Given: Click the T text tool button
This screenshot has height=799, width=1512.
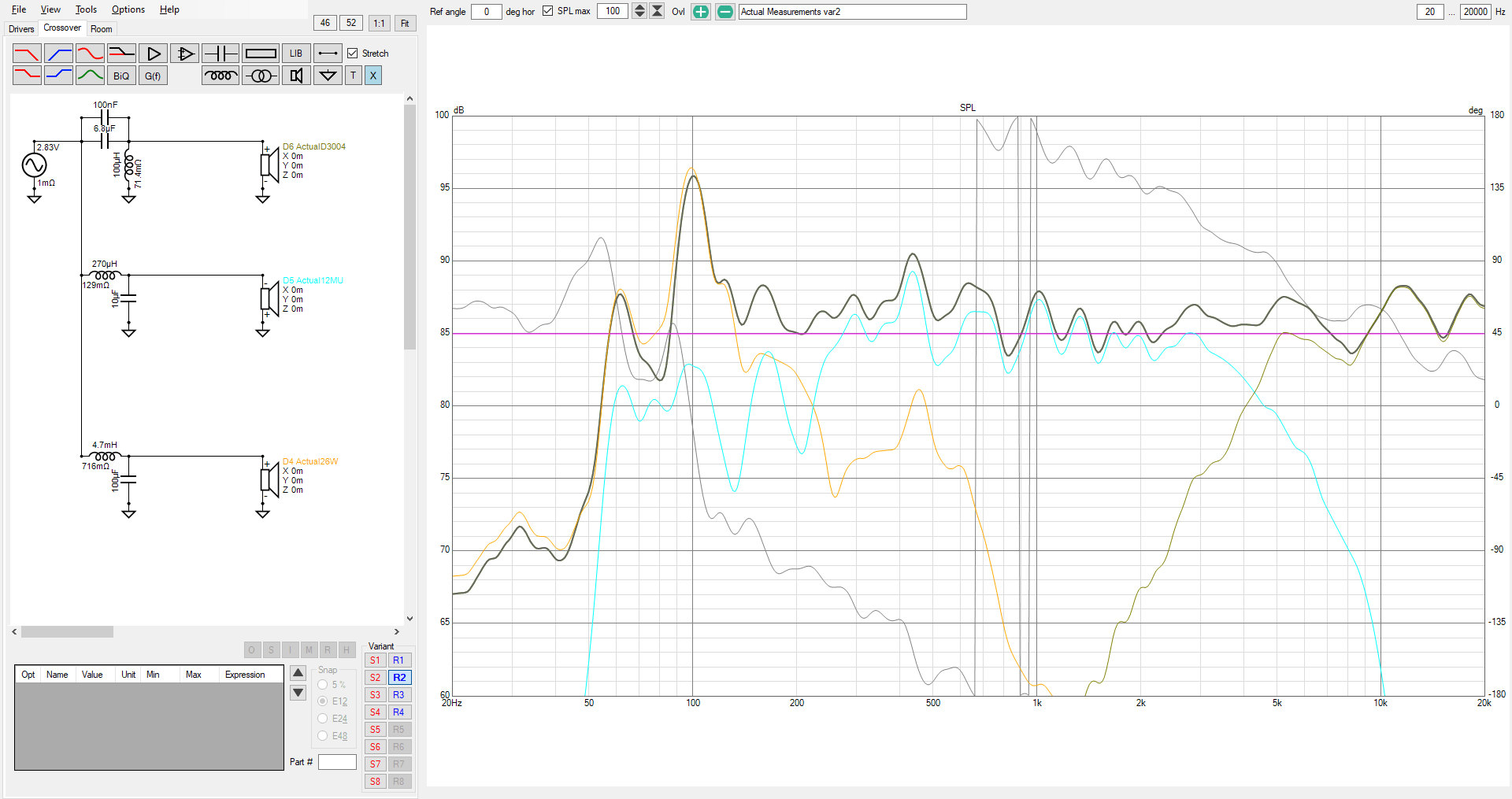Looking at the screenshot, I should [x=353, y=76].
